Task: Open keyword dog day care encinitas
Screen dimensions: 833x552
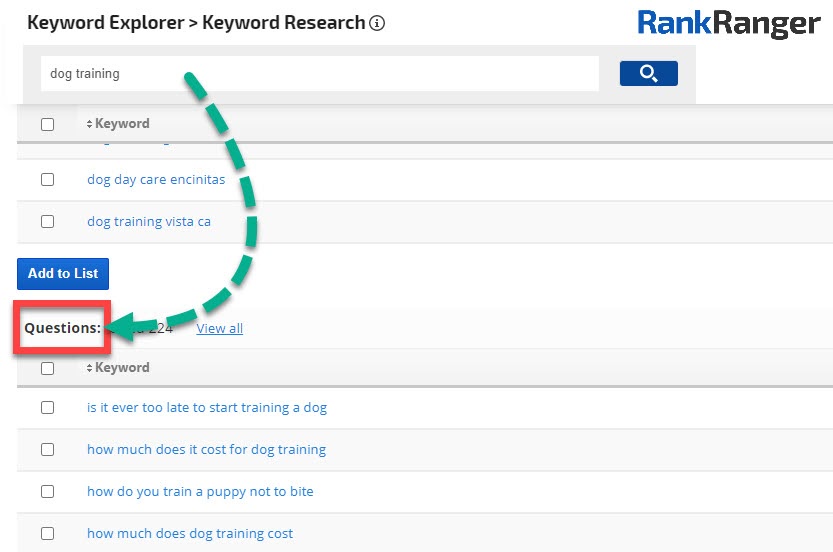Action: (x=156, y=180)
